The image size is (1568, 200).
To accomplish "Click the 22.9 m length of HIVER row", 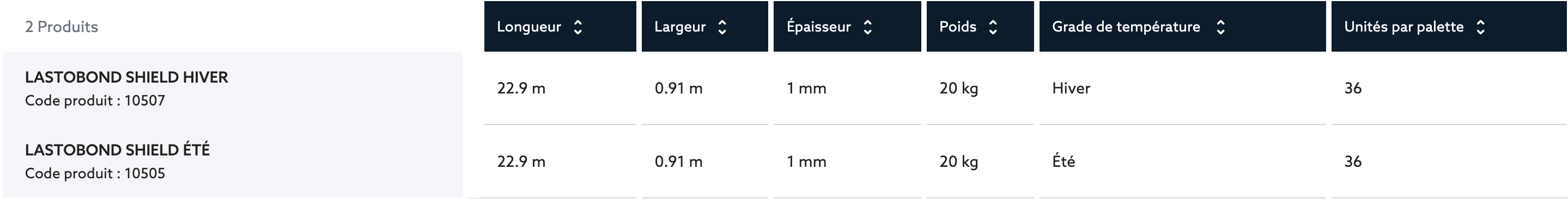I will [521, 88].
